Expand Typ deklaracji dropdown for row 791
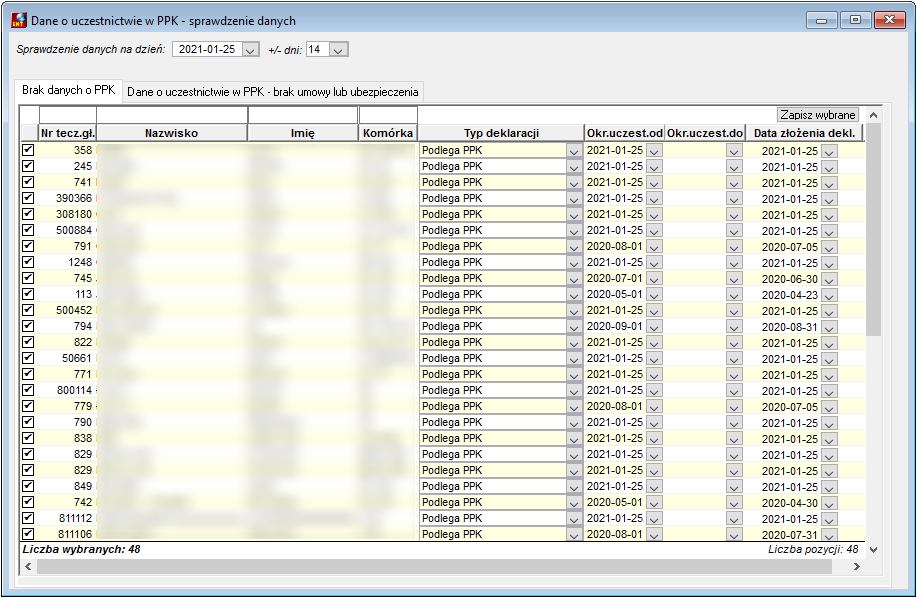Screen dimensions: 917x598 point(574,247)
